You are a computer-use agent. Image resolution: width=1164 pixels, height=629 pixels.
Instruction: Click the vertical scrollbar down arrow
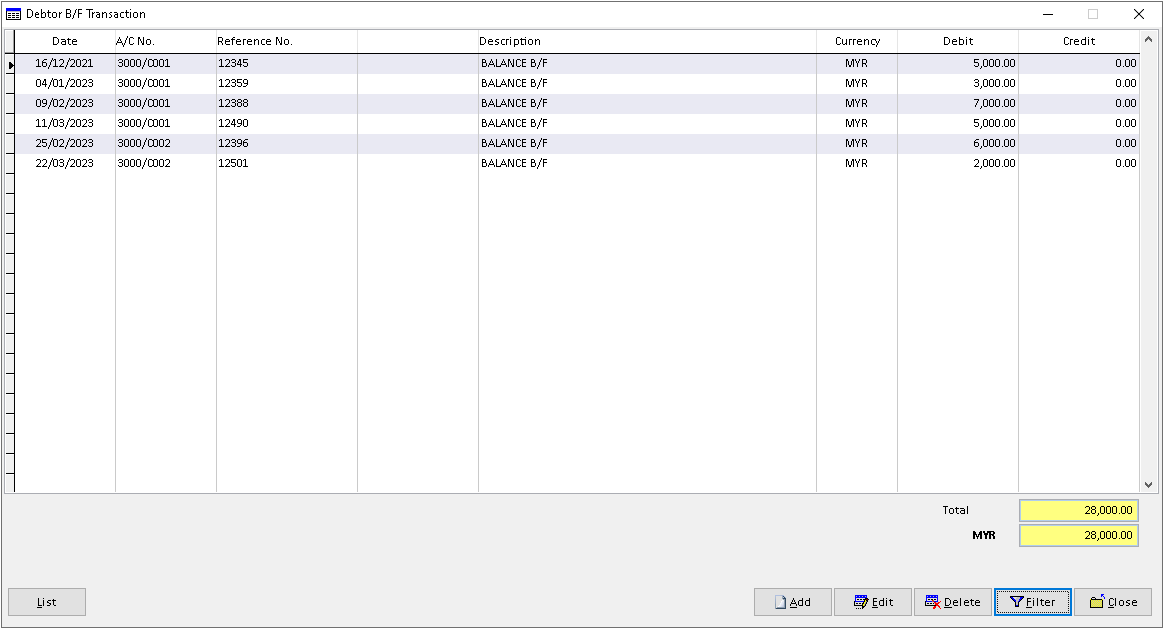point(1149,483)
